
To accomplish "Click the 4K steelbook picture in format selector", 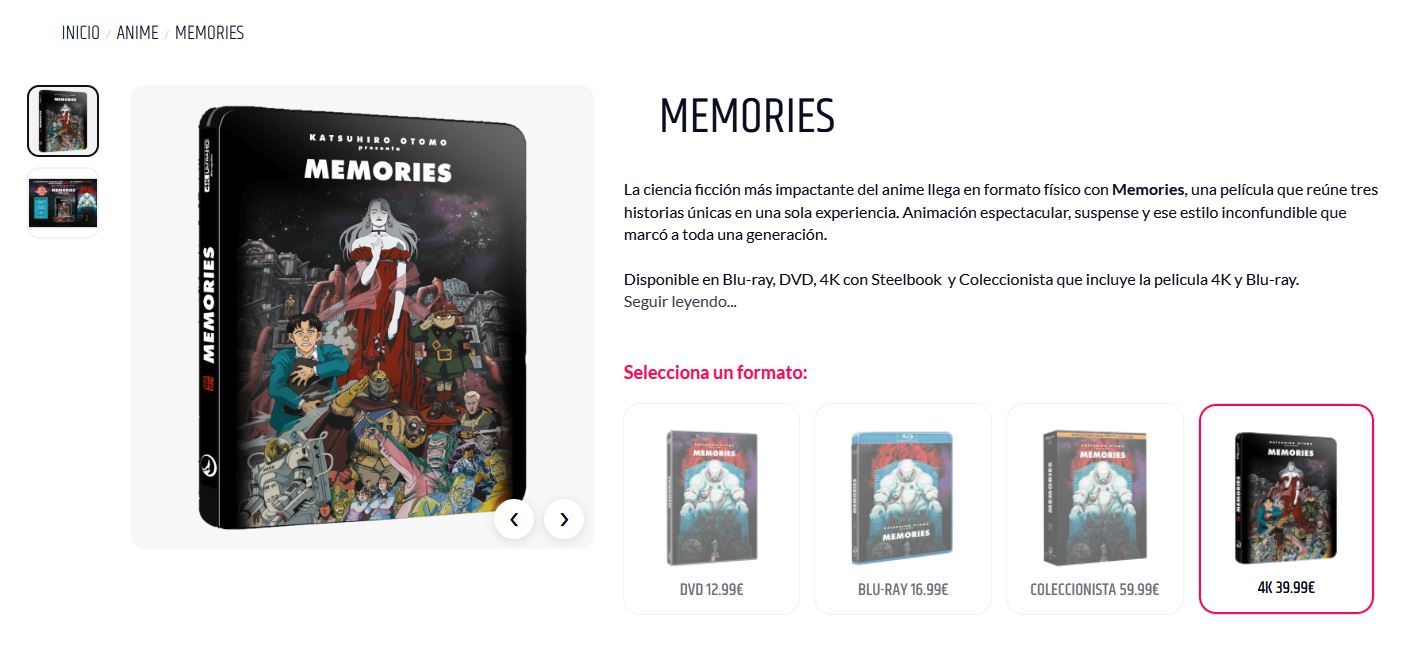I will pyautogui.click(x=1286, y=497).
